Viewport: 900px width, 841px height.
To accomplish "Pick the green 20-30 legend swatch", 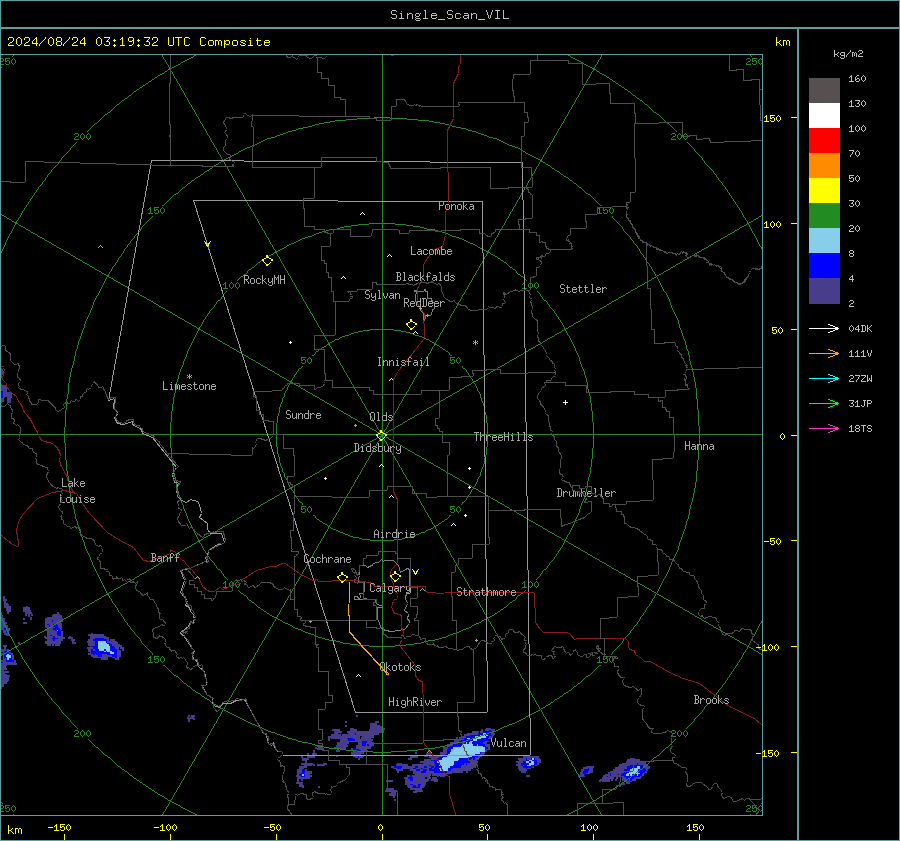I will pyautogui.click(x=824, y=216).
